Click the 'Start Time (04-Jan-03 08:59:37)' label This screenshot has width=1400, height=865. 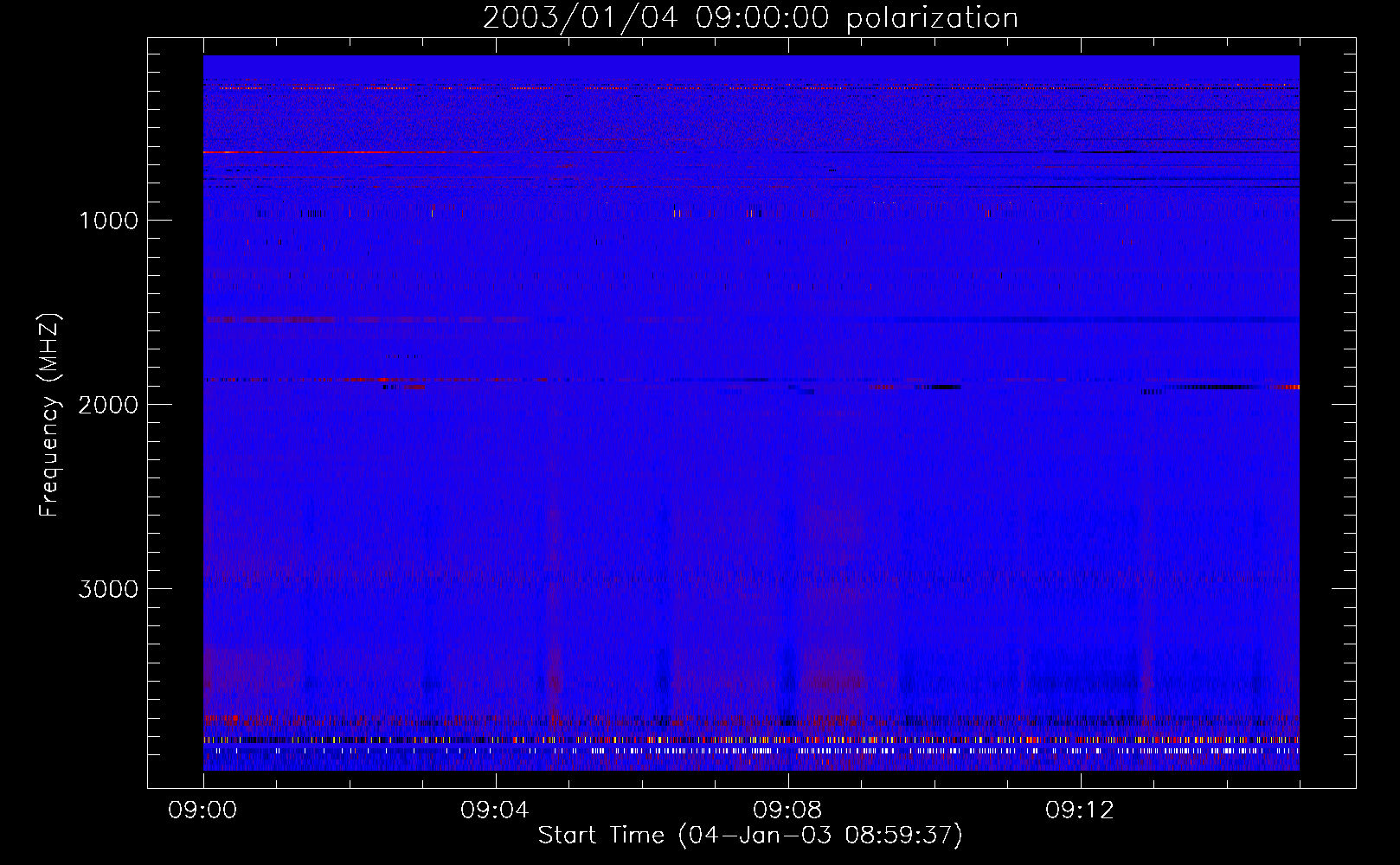750,836
